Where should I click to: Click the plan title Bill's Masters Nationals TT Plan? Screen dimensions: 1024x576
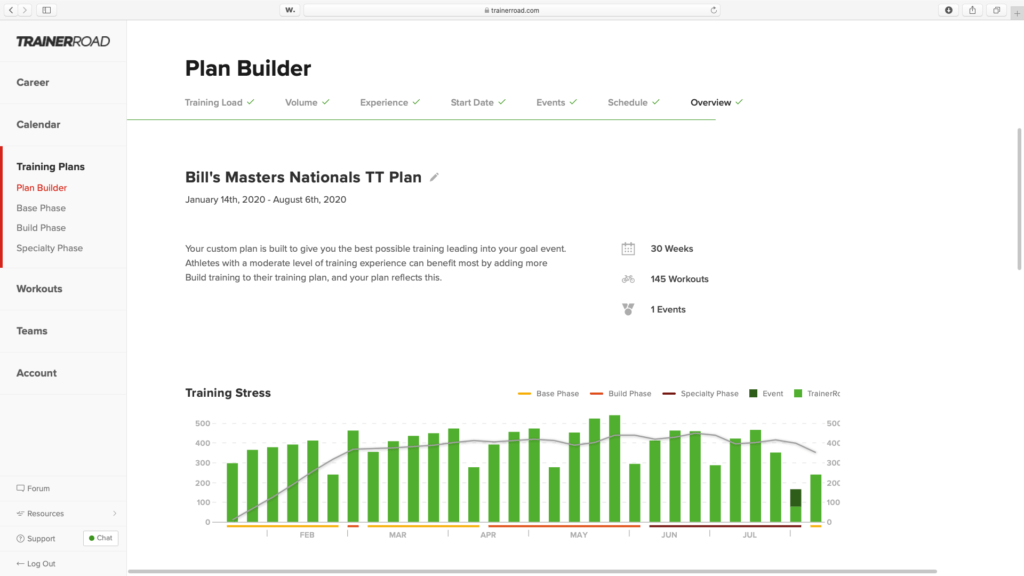click(x=303, y=177)
